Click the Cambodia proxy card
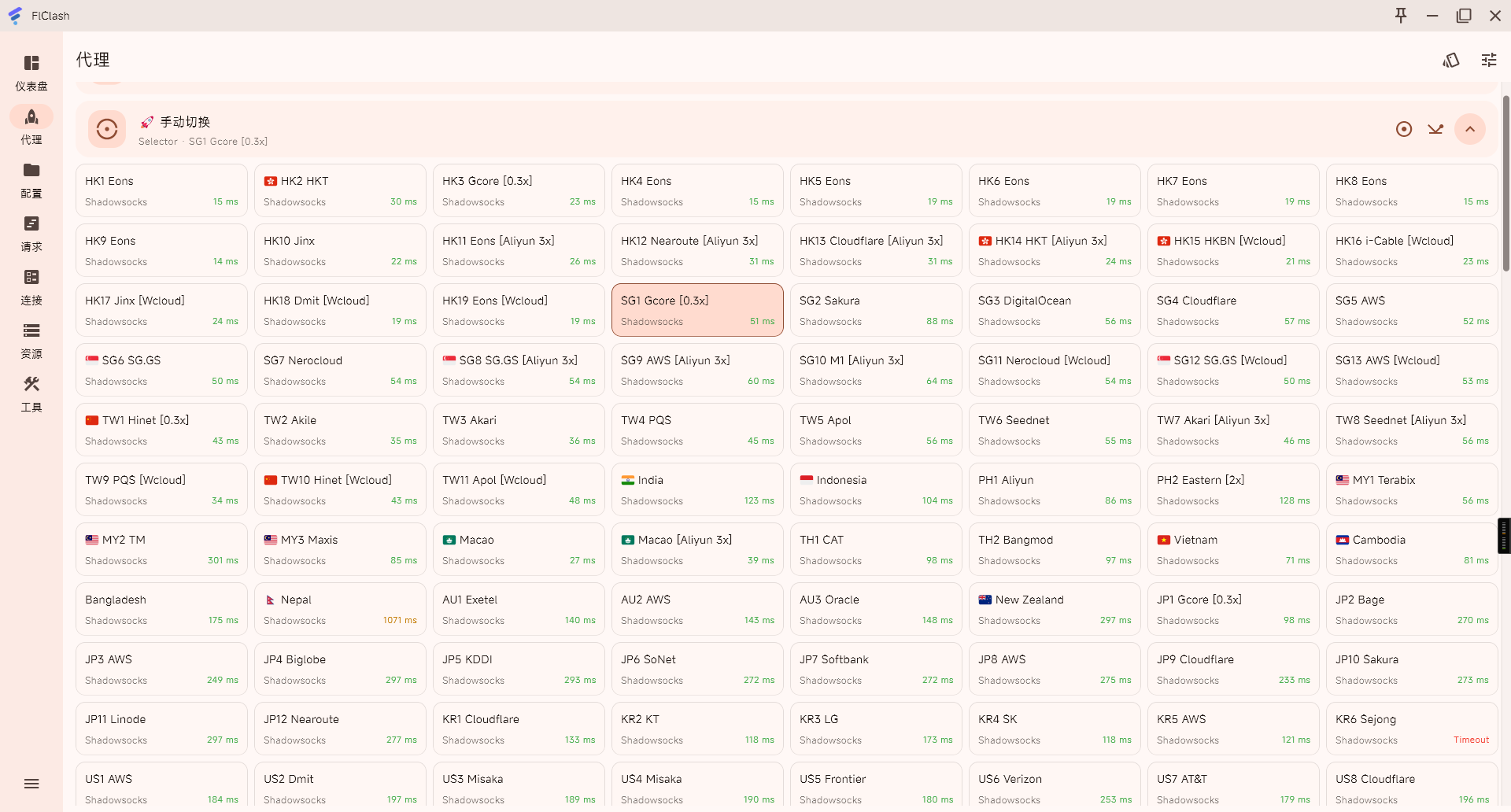This screenshot has width=1511, height=812. [x=1412, y=549]
